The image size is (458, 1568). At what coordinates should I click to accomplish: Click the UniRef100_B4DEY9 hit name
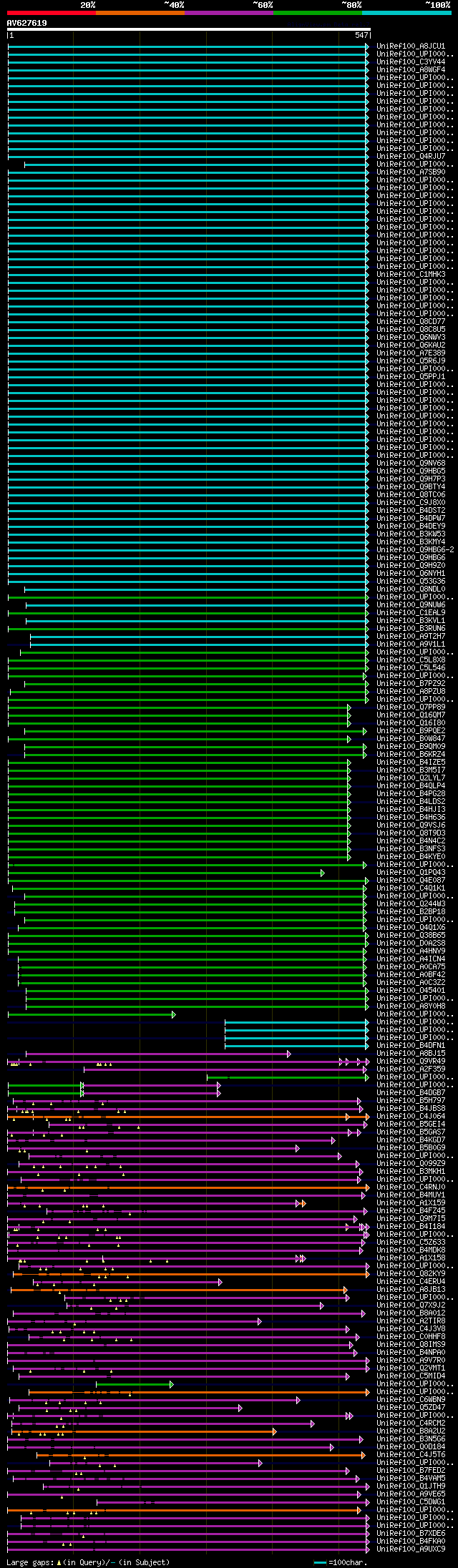click(x=411, y=526)
